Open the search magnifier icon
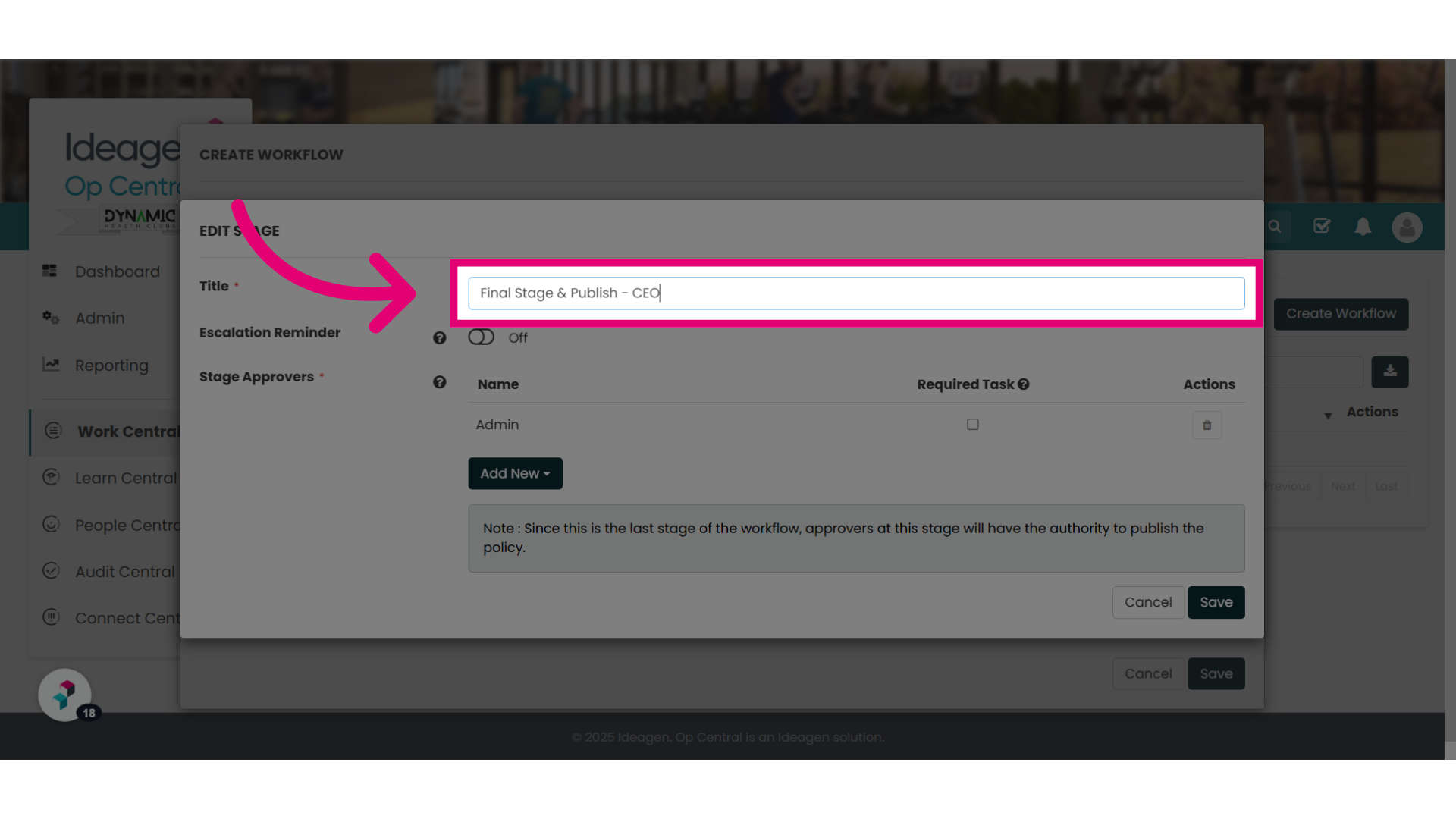 pos(1275,227)
